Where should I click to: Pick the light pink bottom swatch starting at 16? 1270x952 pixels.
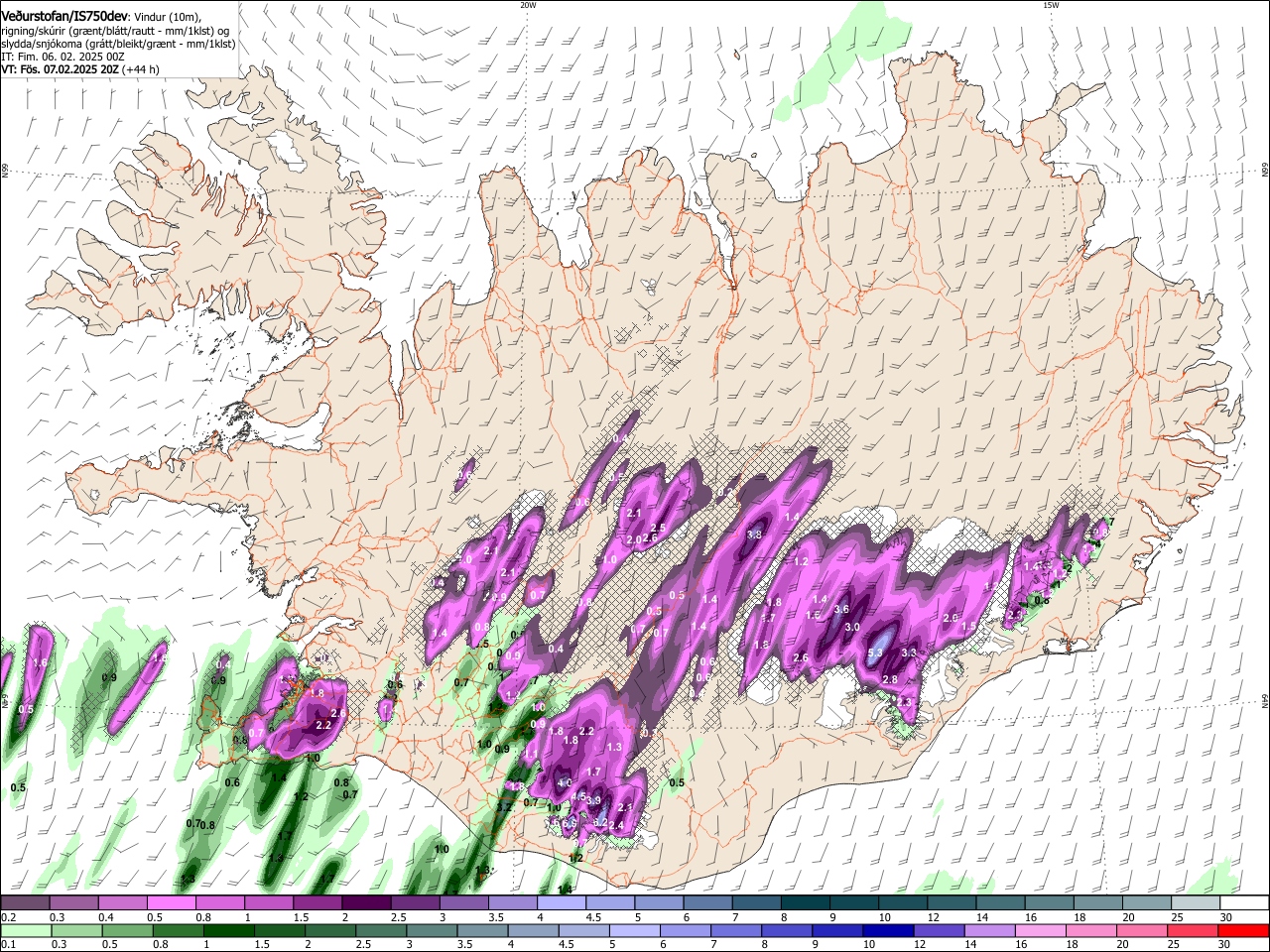tap(1040, 930)
